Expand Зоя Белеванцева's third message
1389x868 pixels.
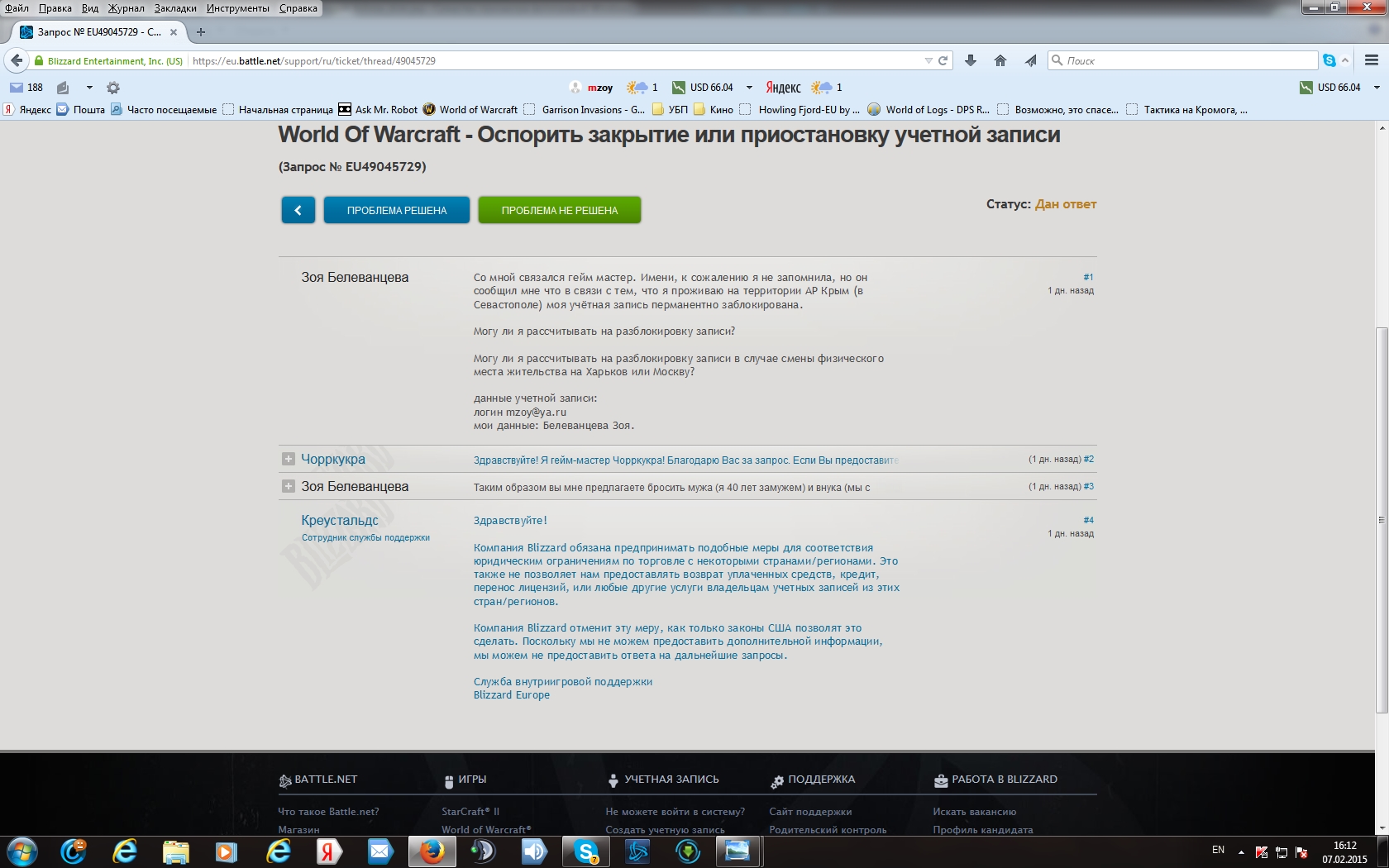289,486
